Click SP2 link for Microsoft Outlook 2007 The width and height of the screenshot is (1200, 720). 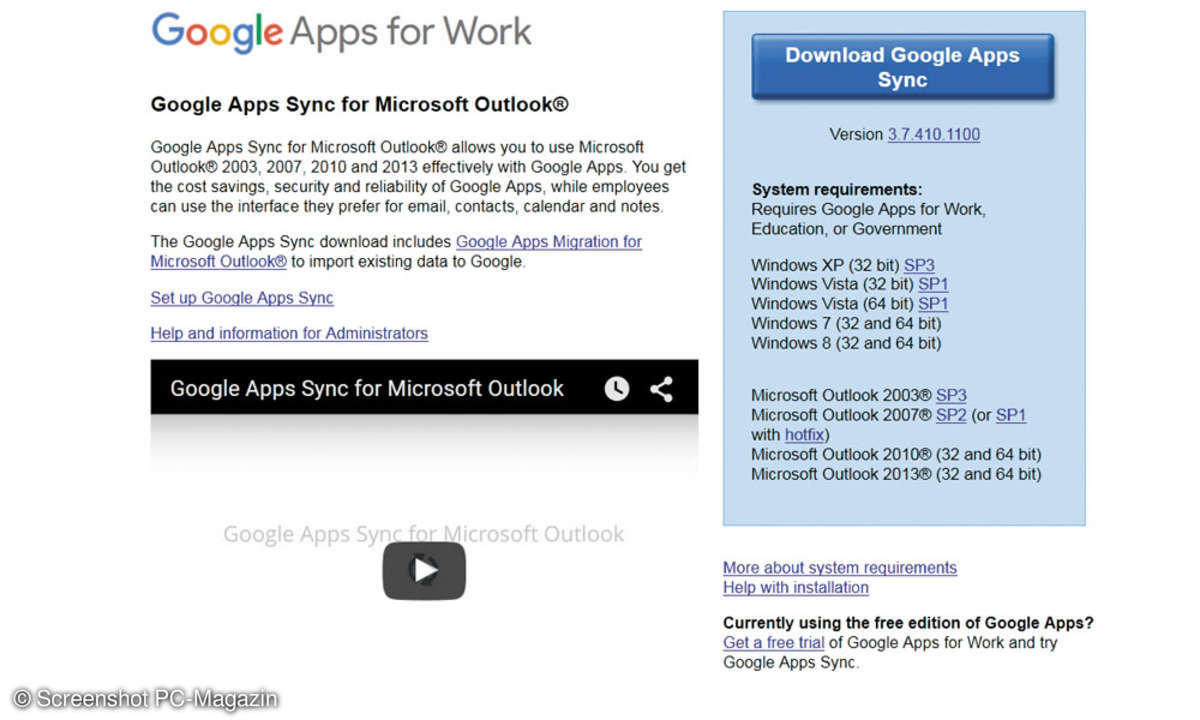point(951,415)
